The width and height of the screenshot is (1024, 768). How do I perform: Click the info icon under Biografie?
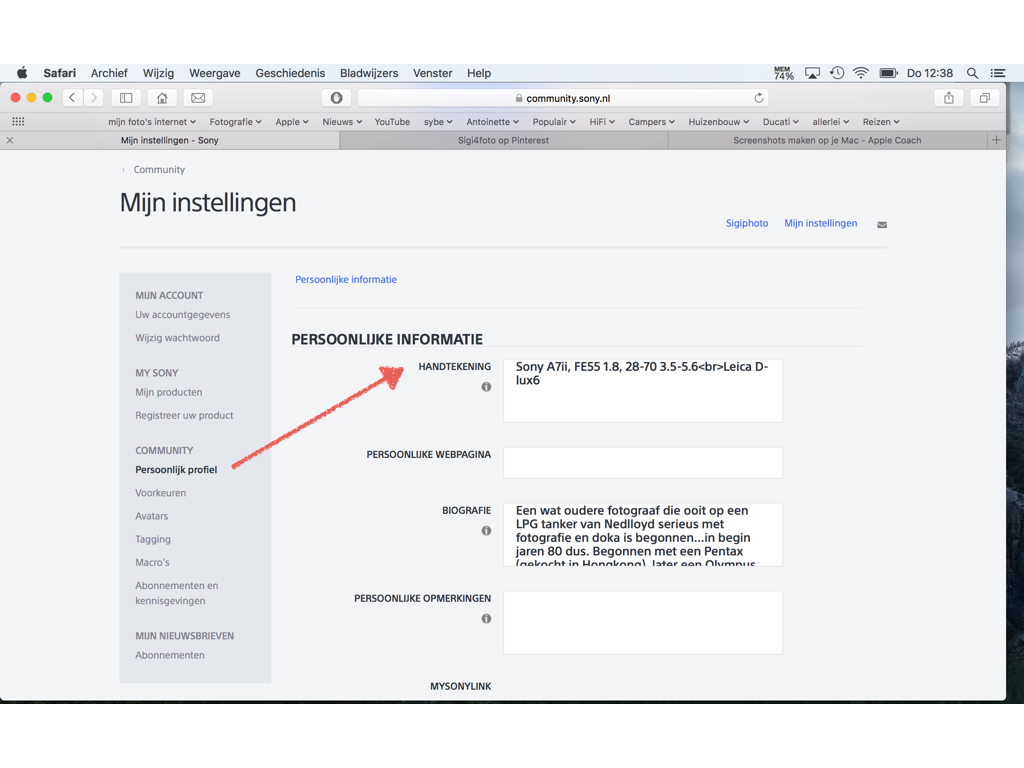(486, 531)
